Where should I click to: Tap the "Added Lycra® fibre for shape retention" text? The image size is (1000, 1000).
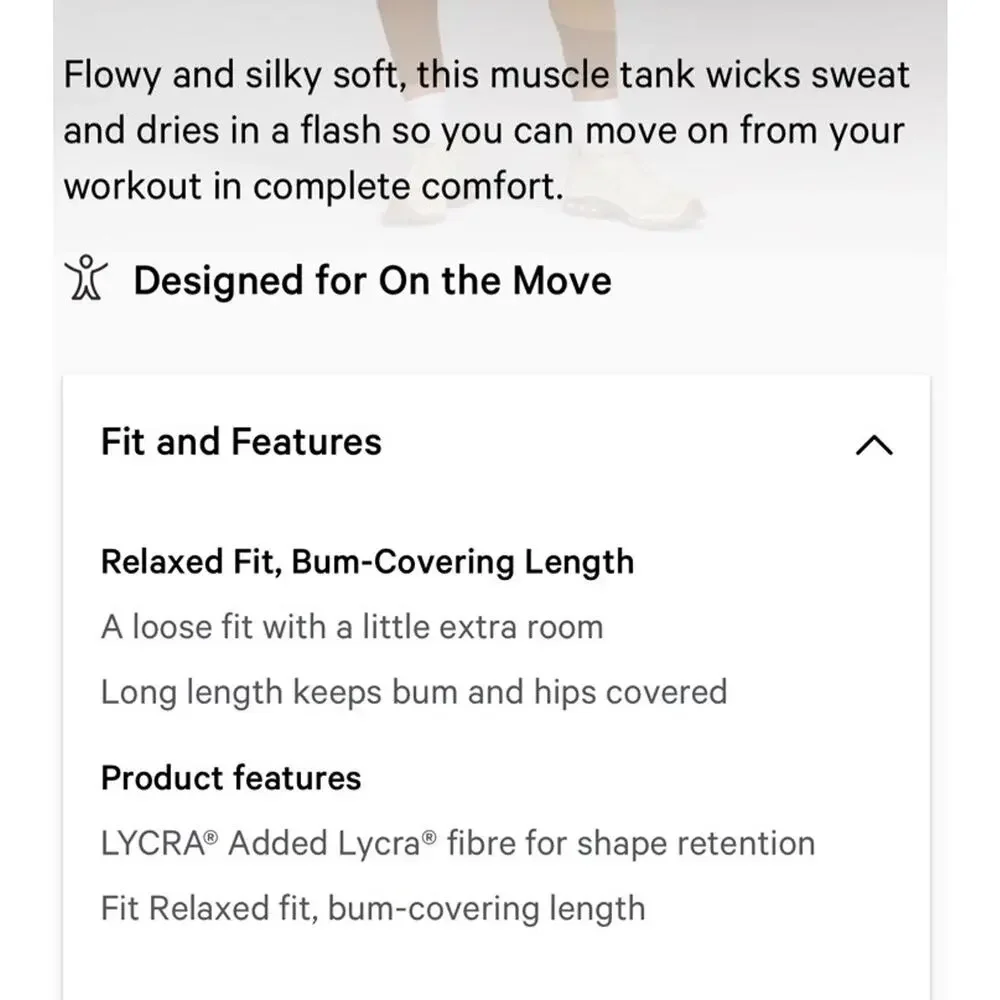pos(522,842)
